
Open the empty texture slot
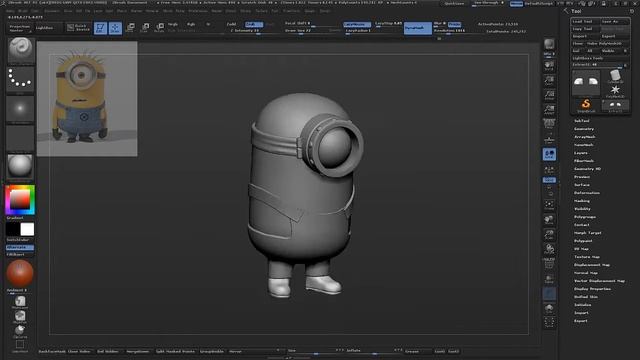pos(20,138)
